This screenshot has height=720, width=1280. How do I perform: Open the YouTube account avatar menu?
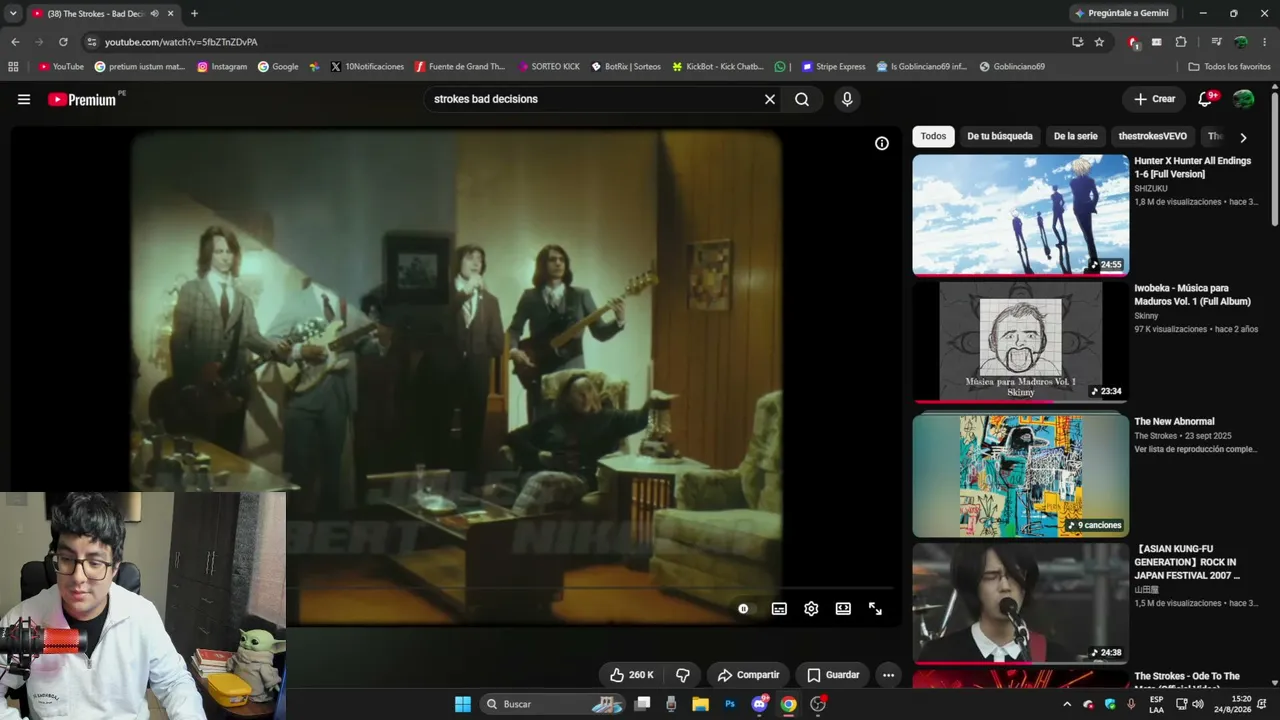(x=1244, y=99)
